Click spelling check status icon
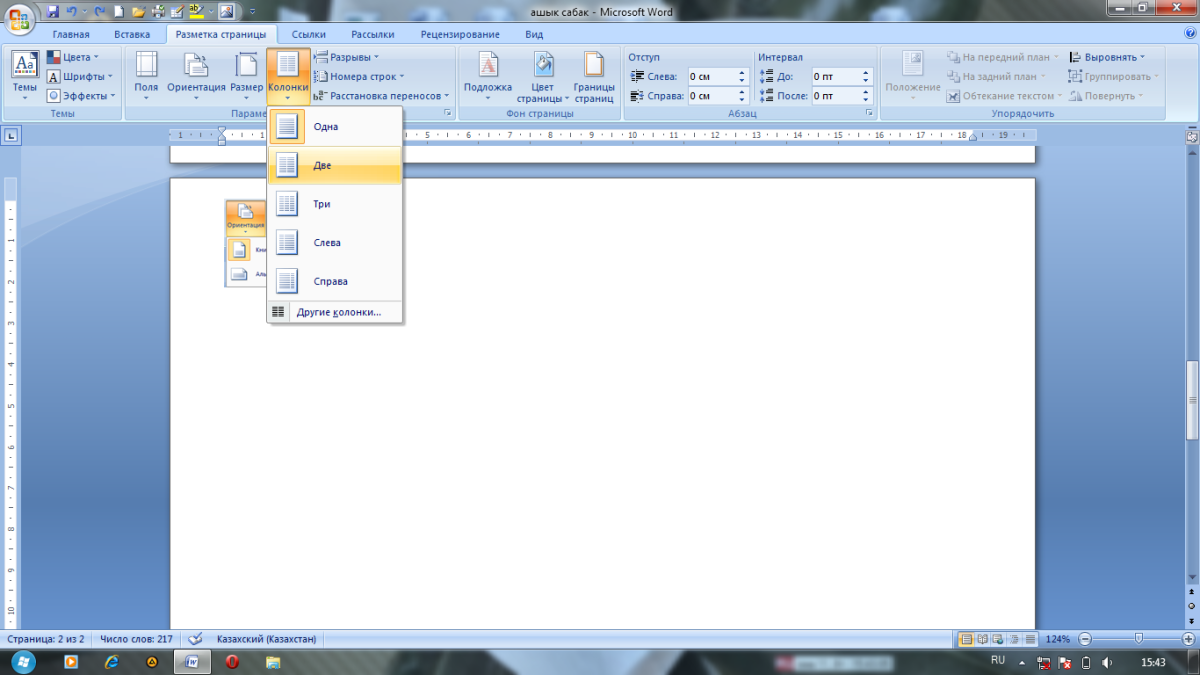 195,639
